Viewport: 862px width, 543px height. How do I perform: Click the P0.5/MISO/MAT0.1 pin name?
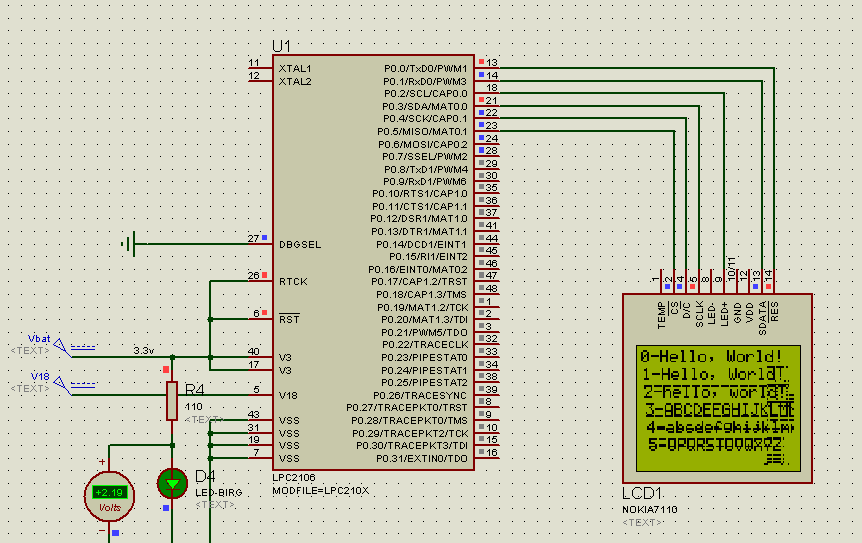(422, 132)
